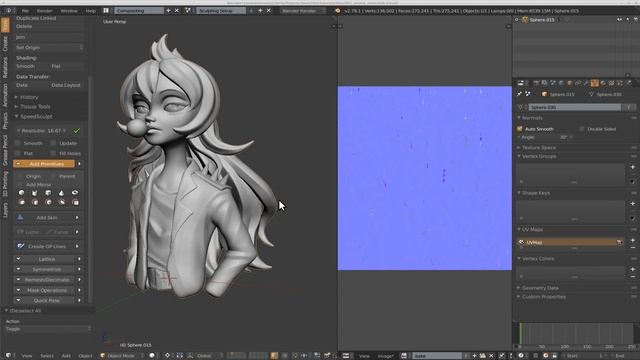The width and height of the screenshot is (640, 360).
Task: Enable the SpeedSculpt Smooth checkbox
Action: coord(18,143)
